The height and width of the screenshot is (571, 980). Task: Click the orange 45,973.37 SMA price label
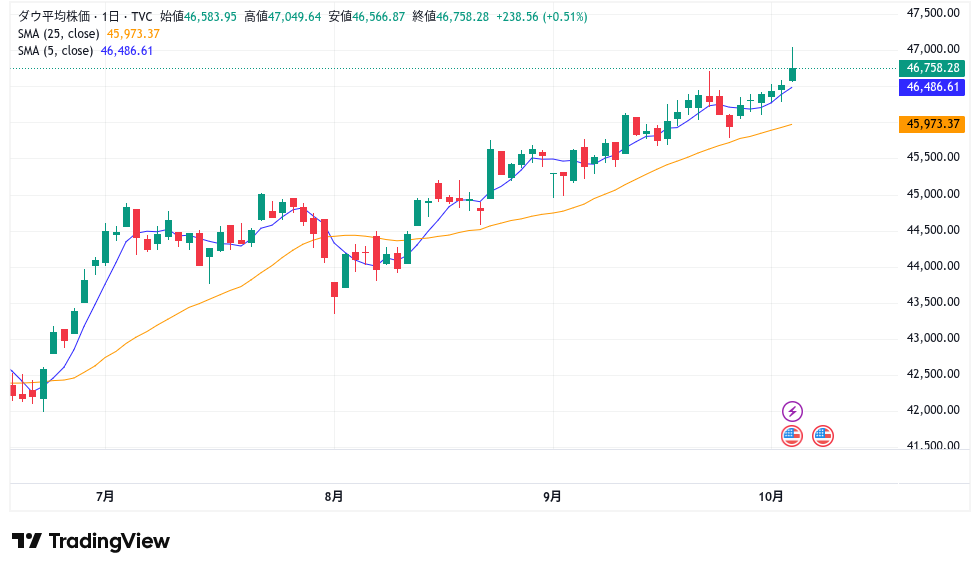click(932, 124)
